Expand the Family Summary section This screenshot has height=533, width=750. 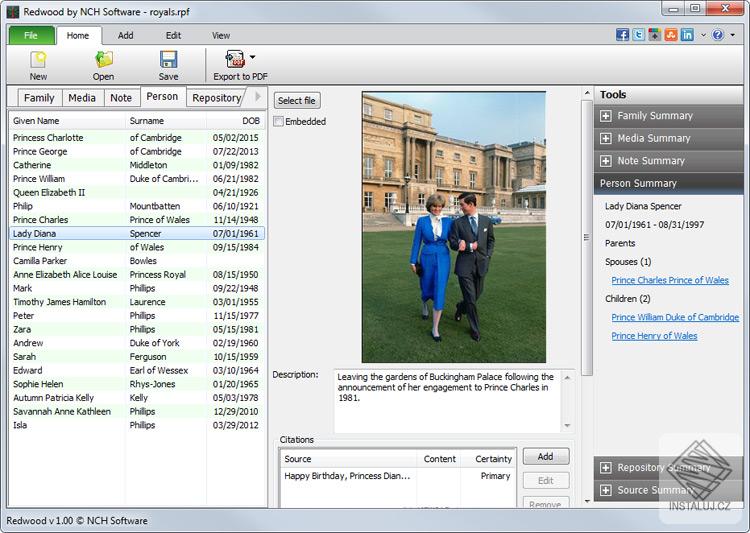[606, 116]
